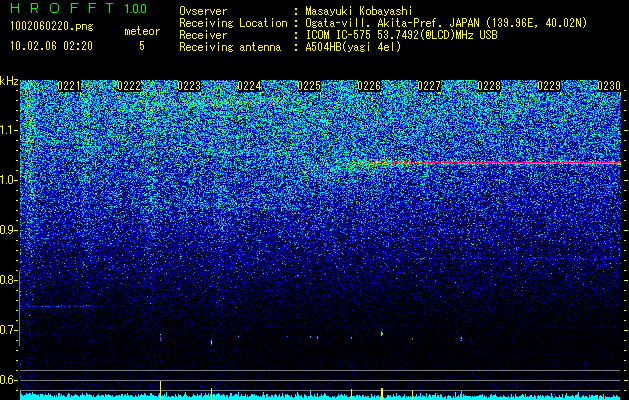
Task: Click the ICOM IC-575 receiver text
Action: [401, 35]
